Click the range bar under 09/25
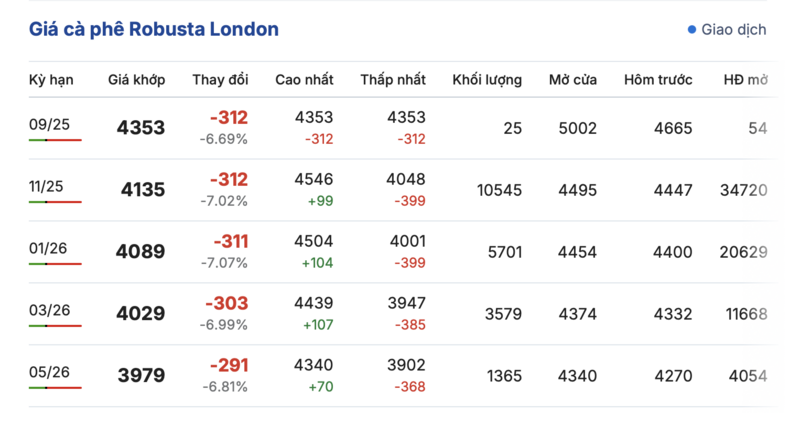The height and width of the screenshot is (423, 800). [55, 140]
